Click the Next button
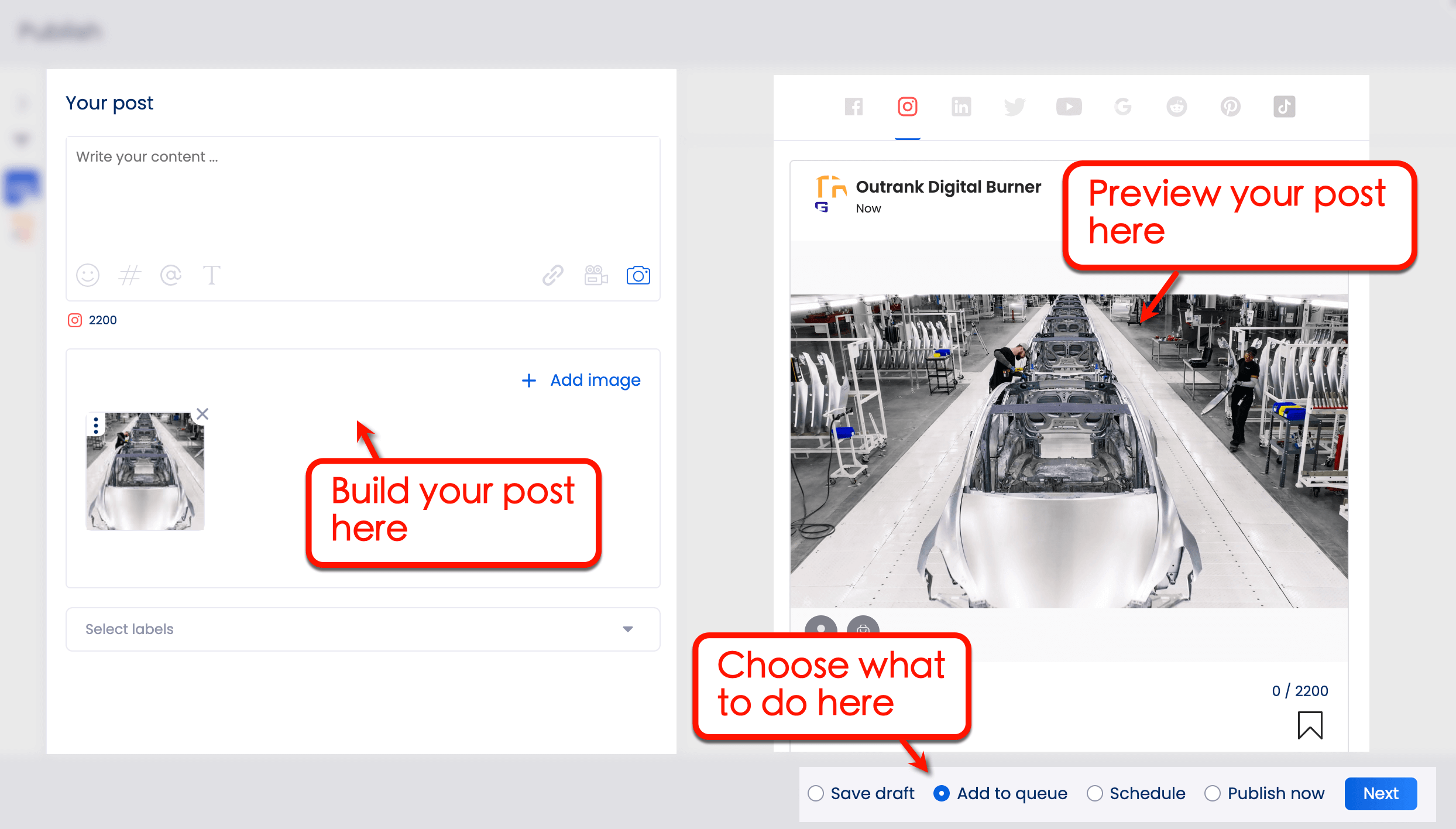This screenshot has height=829, width=1456. click(x=1381, y=793)
